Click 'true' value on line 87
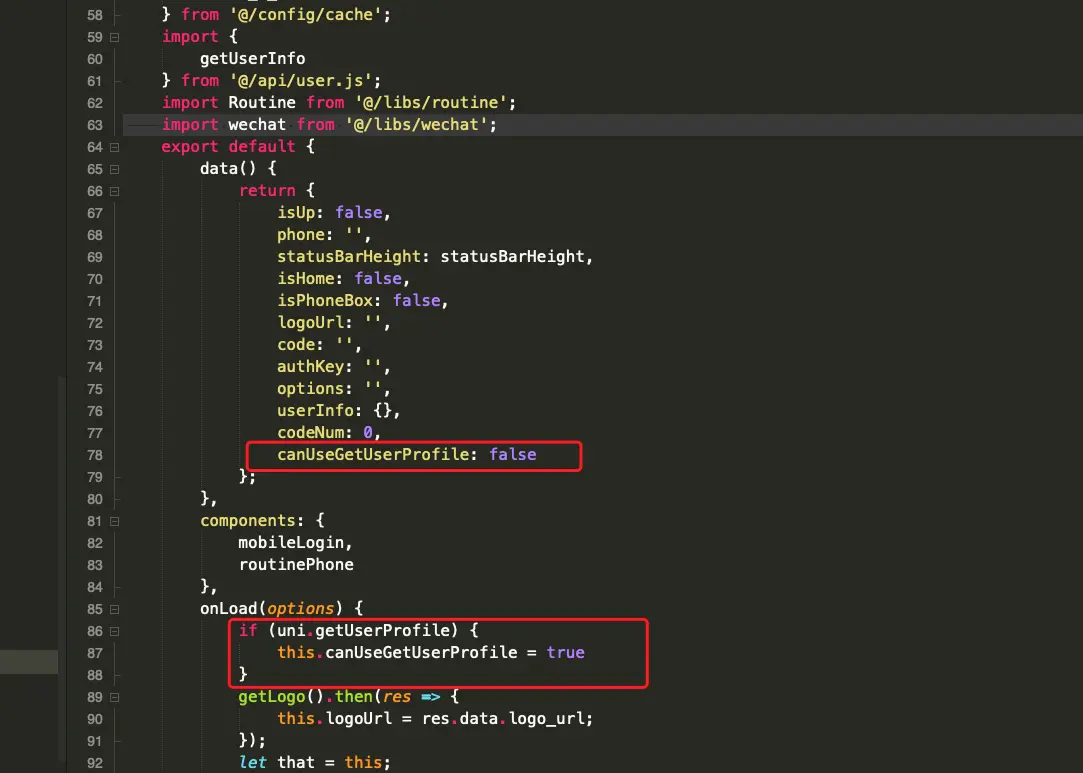 [x=566, y=653]
